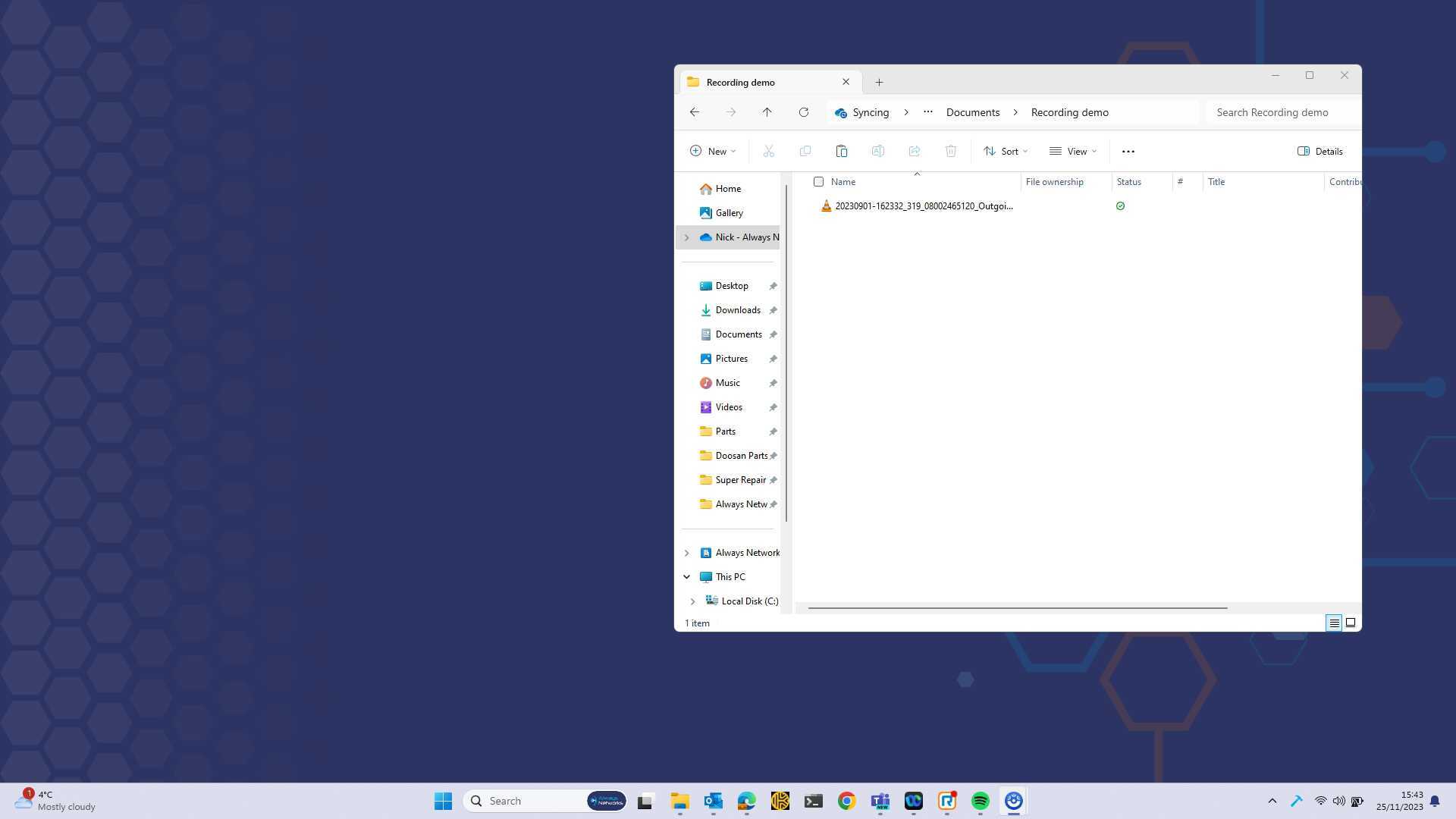Image resolution: width=1456 pixels, height=819 pixels.
Task: Open the See more ellipsis menu
Action: (x=1128, y=151)
